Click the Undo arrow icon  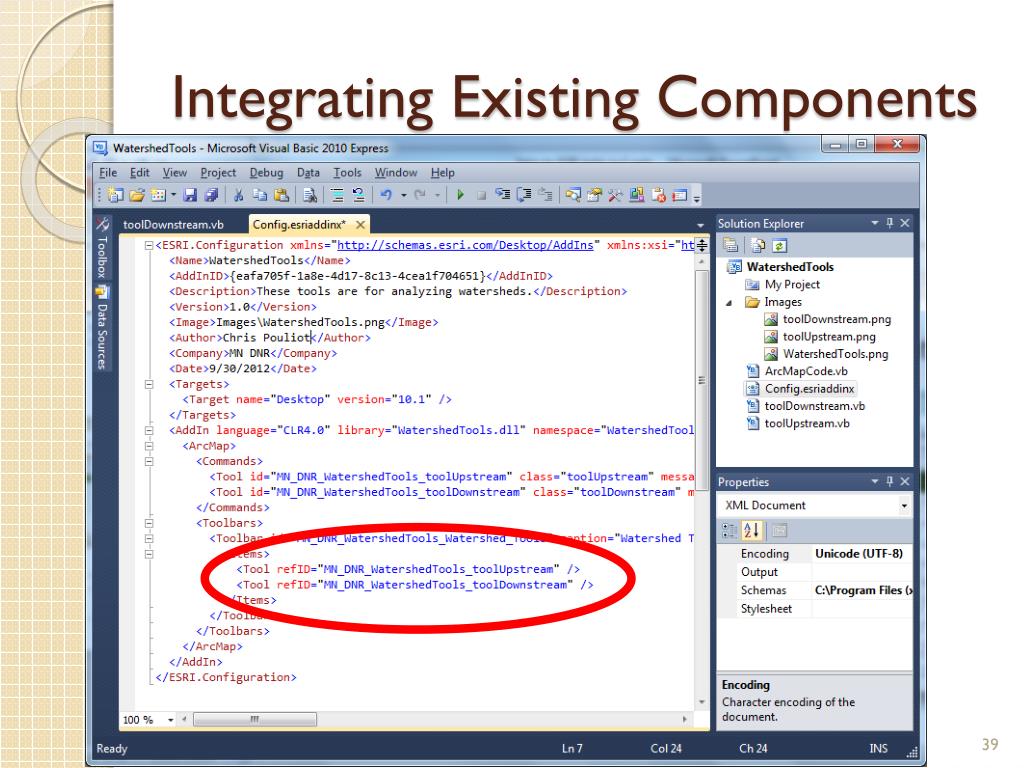click(x=387, y=195)
